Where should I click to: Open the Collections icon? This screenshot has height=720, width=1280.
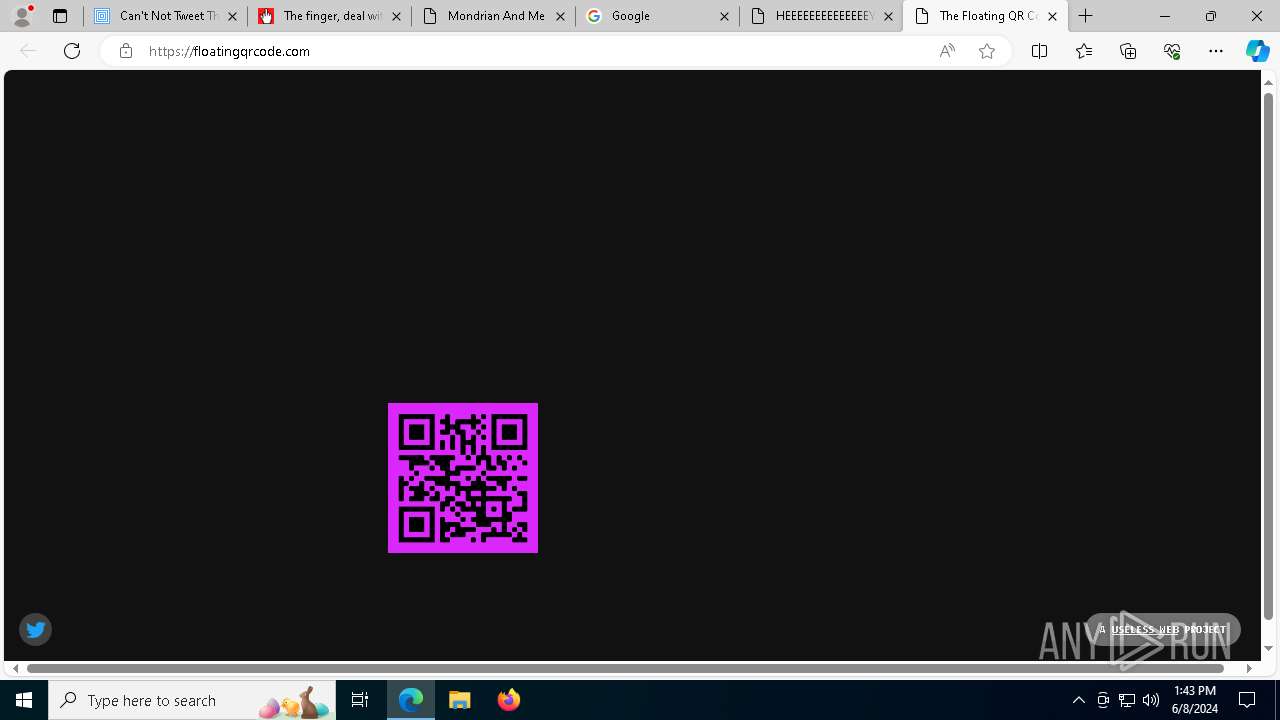(x=1128, y=51)
